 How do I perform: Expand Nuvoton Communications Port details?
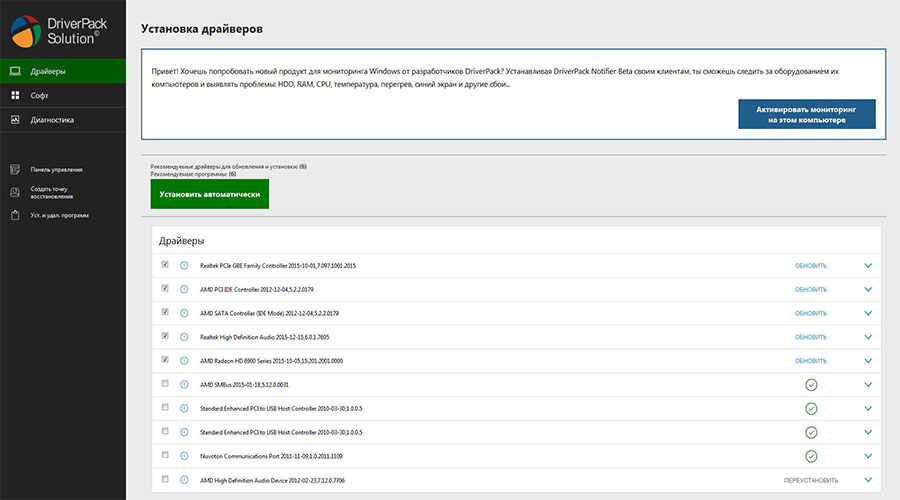pos(868,456)
